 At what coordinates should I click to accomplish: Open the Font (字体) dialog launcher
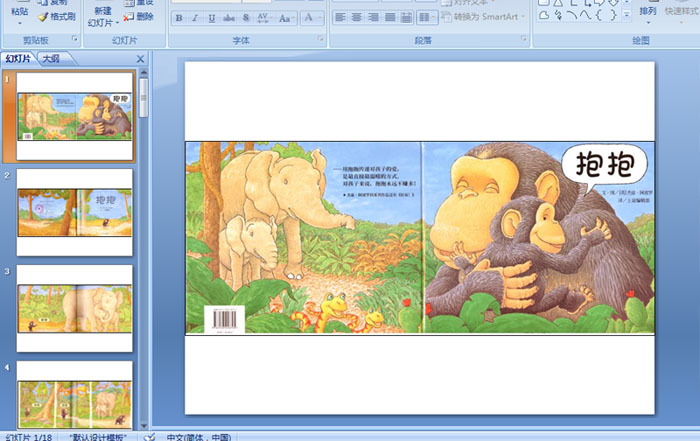click(x=321, y=39)
